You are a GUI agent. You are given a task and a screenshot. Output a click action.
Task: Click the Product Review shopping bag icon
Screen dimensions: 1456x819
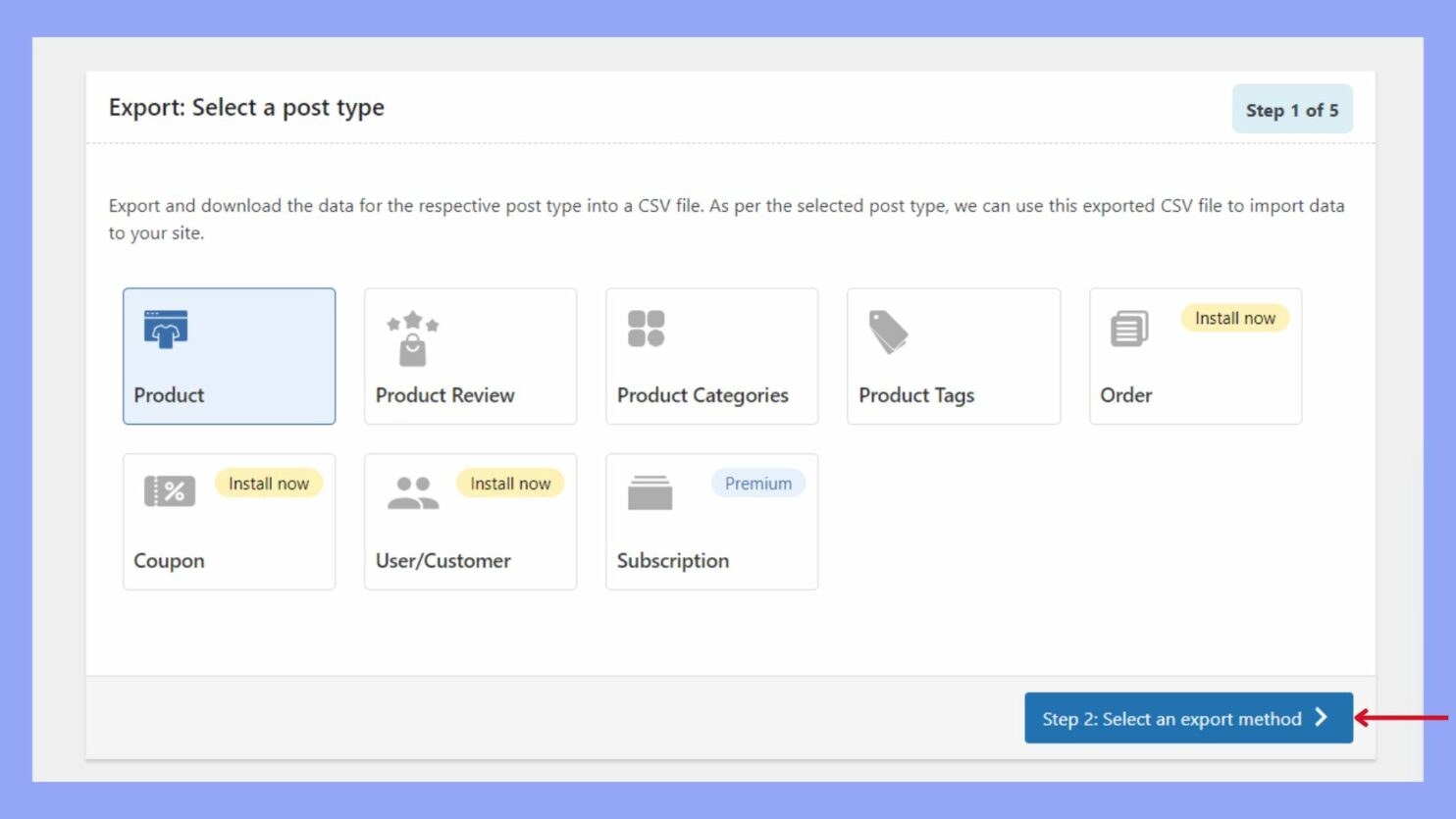click(x=412, y=338)
